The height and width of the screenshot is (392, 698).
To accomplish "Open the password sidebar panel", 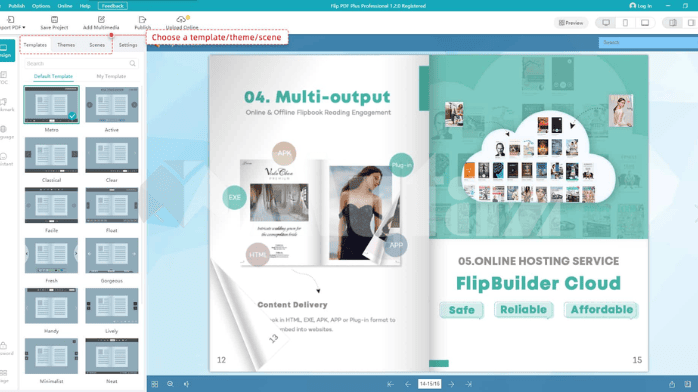I will 5,348.
